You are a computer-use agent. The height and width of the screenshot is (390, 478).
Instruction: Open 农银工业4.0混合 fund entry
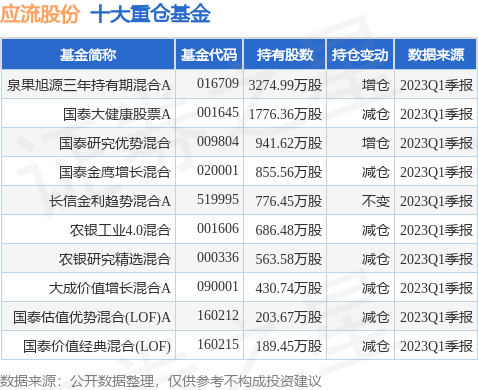pyautogui.click(x=120, y=230)
